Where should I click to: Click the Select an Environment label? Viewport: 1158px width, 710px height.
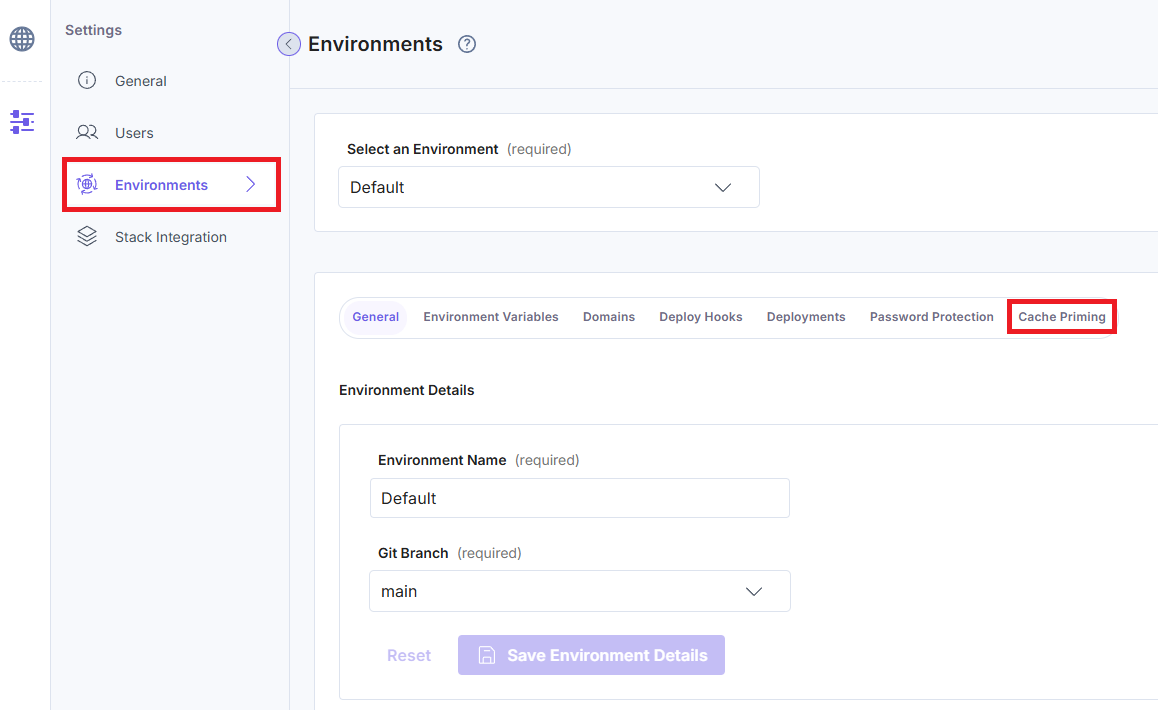(x=422, y=149)
